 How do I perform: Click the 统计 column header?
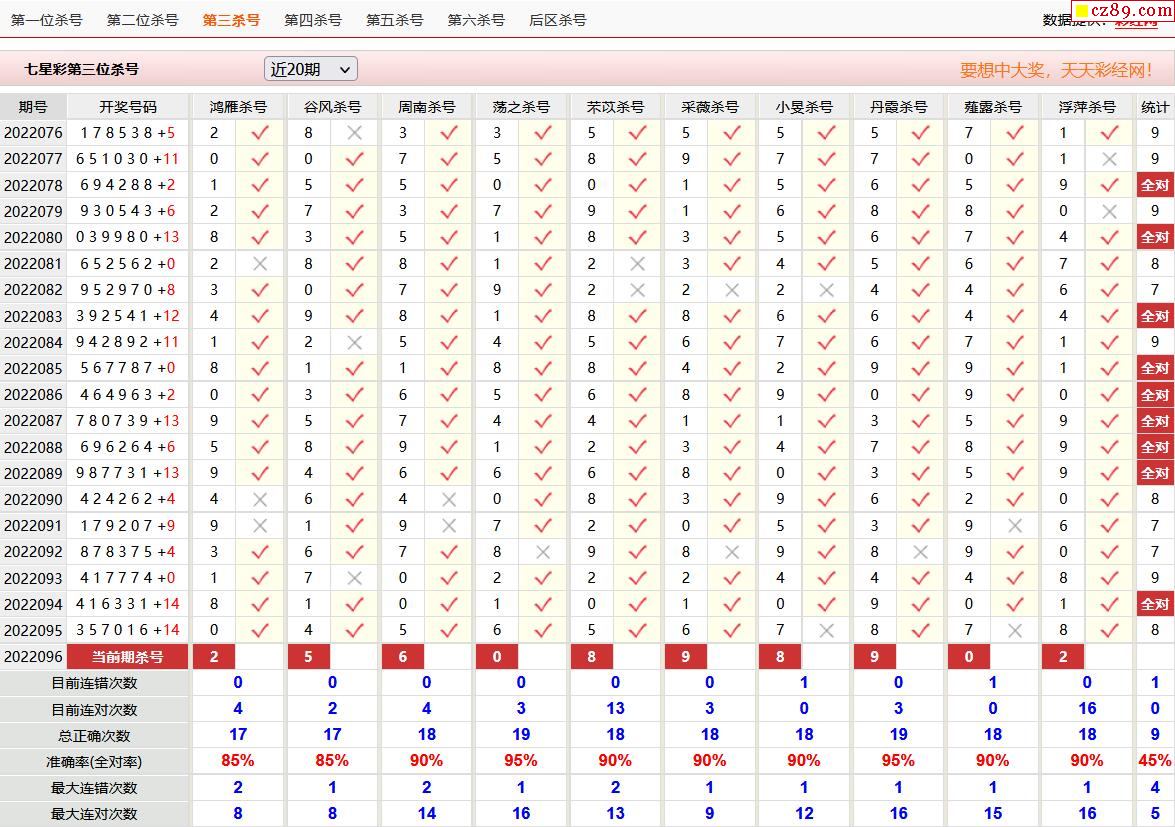click(x=1155, y=107)
